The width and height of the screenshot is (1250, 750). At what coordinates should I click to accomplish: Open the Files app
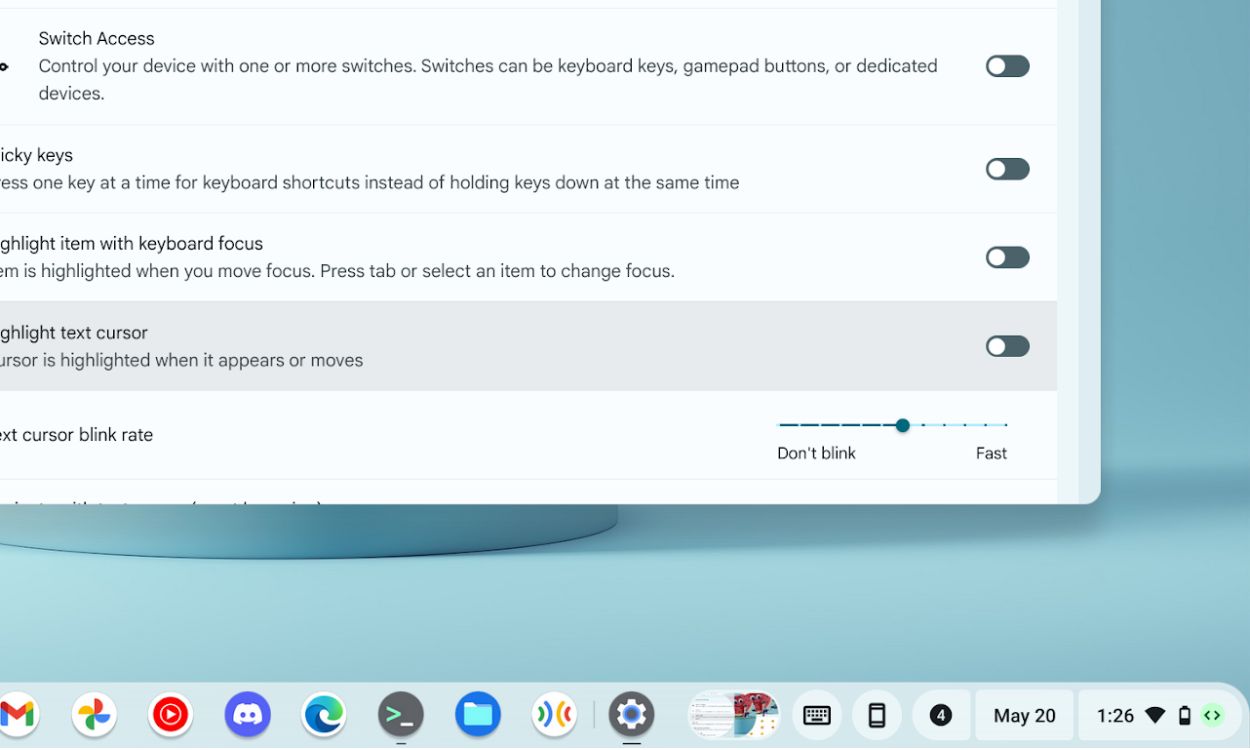478,715
